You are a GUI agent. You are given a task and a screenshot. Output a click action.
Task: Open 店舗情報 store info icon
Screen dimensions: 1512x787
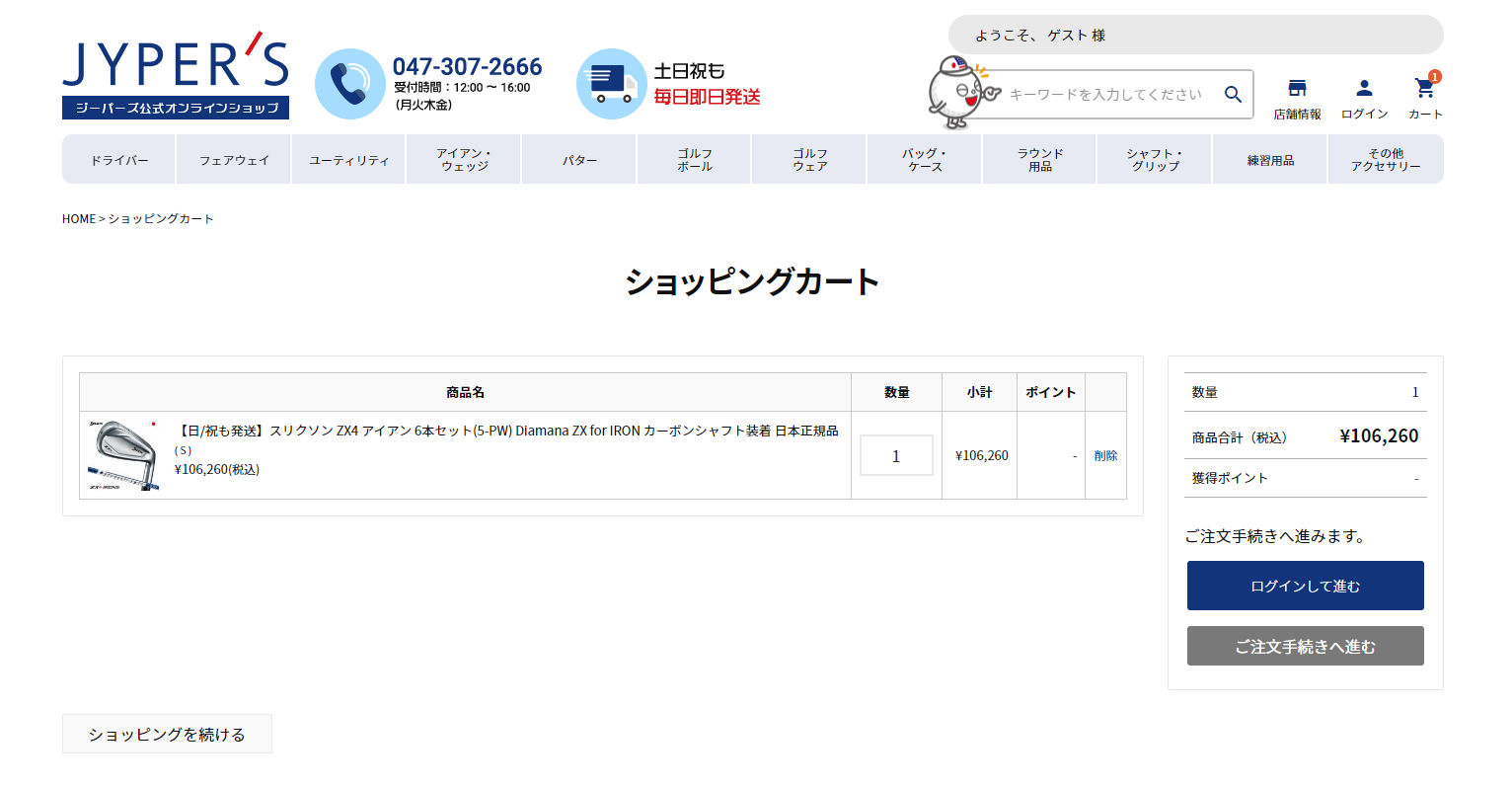pyautogui.click(x=1298, y=87)
